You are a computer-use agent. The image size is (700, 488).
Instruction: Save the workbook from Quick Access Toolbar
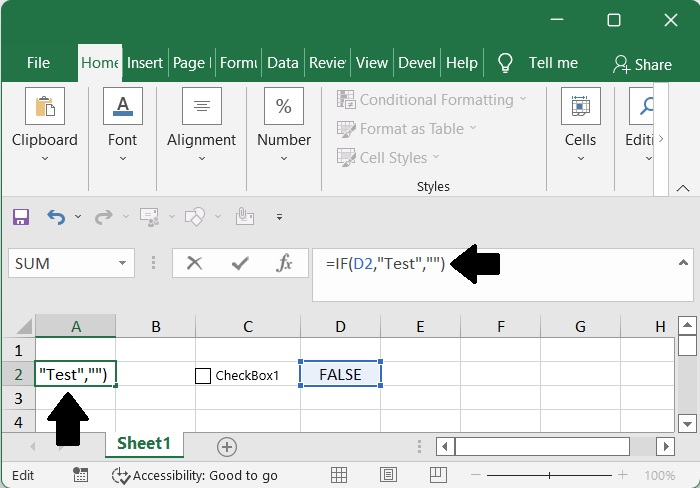[x=20, y=216]
